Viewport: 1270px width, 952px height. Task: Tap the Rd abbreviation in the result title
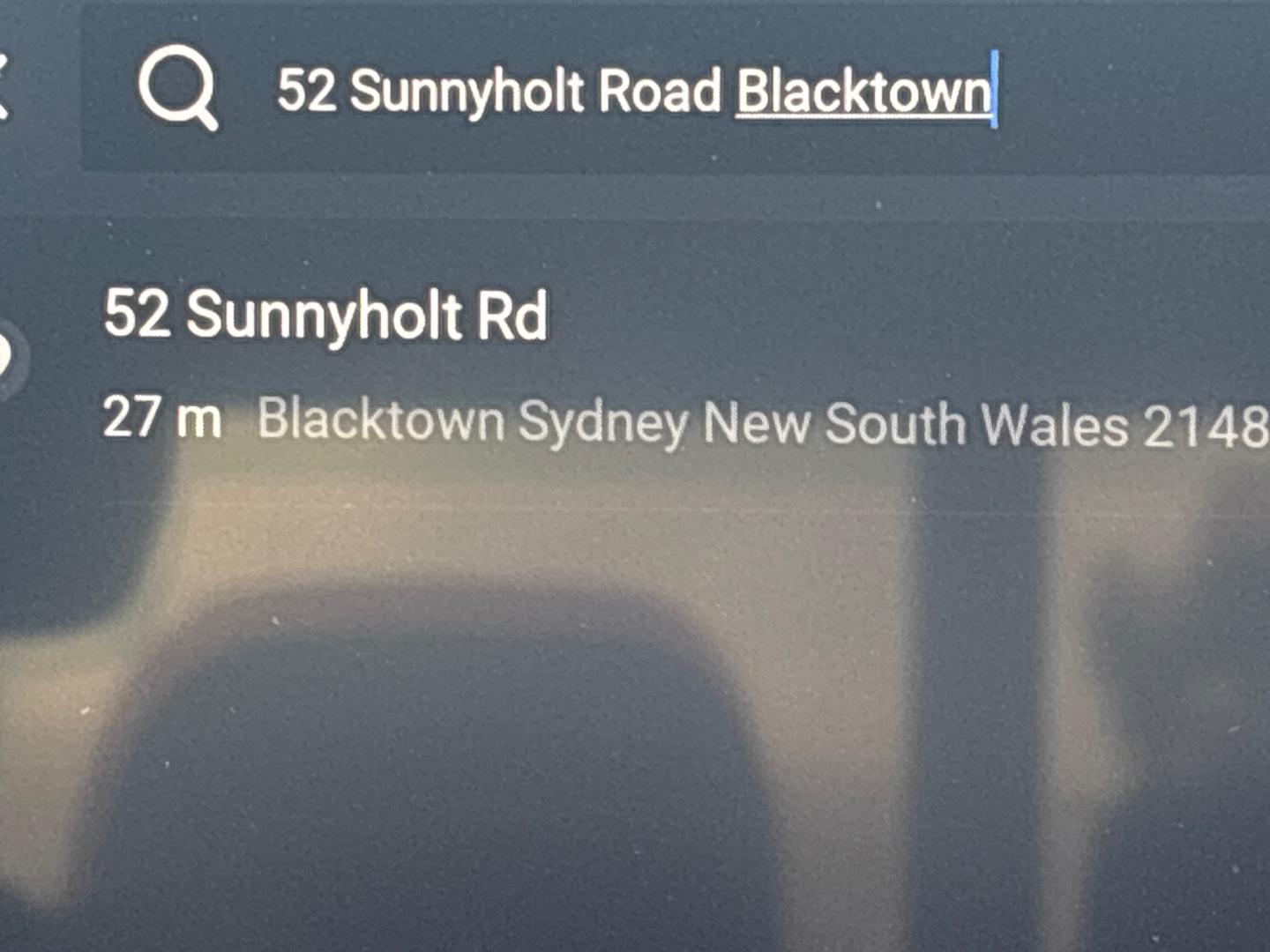pos(512,316)
